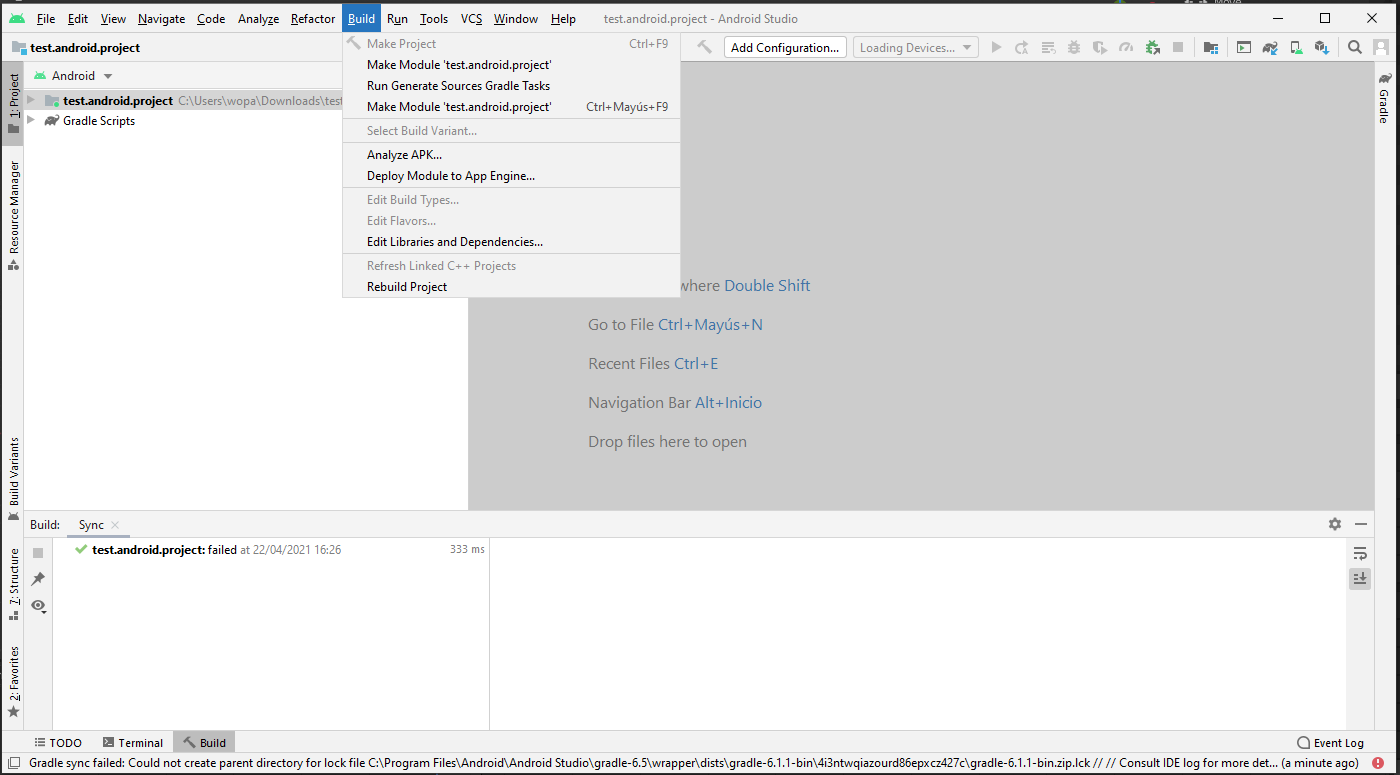1400x775 pixels.
Task: Toggle scroll to end in Build output
Action: pyautogui.click(x=1360, y=579)
